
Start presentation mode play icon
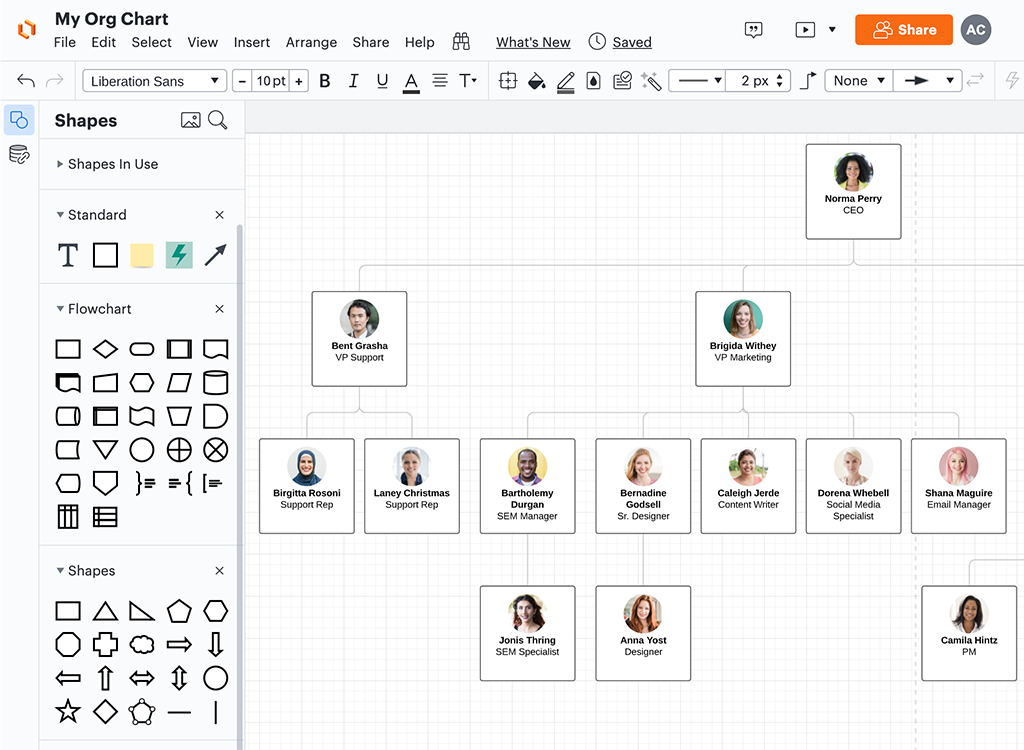tap(805, 29)
